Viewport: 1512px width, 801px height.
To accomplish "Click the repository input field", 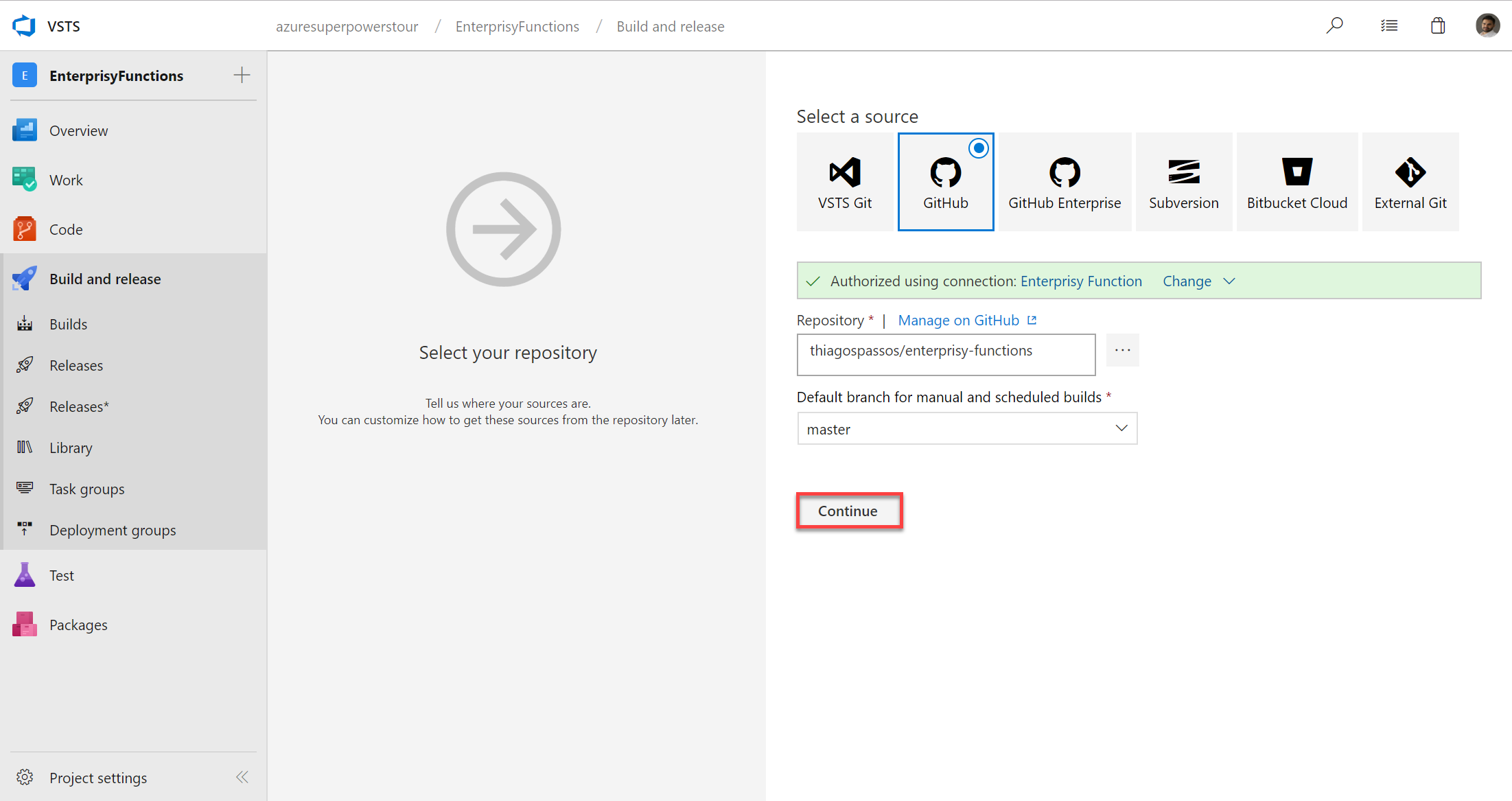I will [x=945, y=350].
